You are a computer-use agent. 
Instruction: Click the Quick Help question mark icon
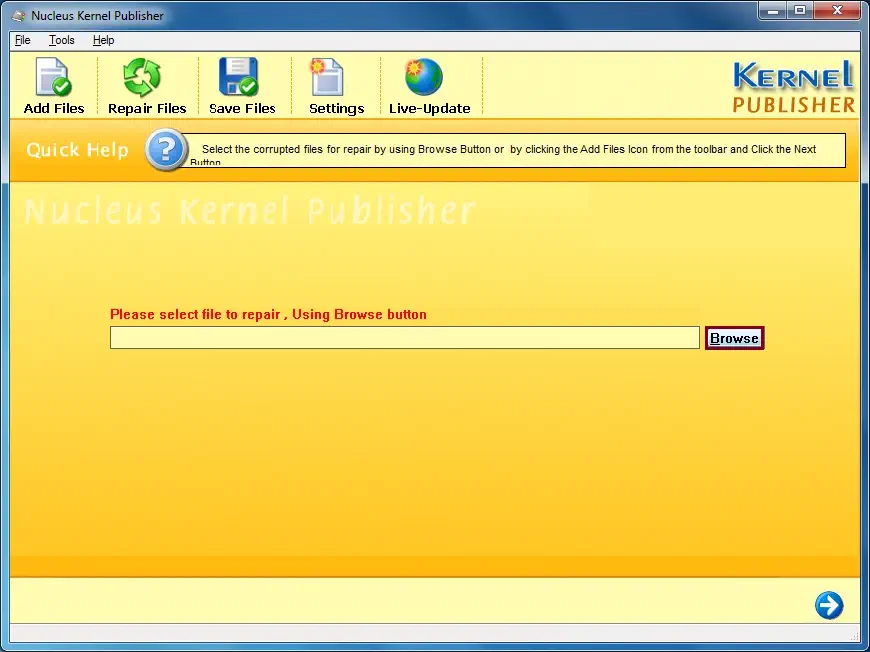coord(166,149)
